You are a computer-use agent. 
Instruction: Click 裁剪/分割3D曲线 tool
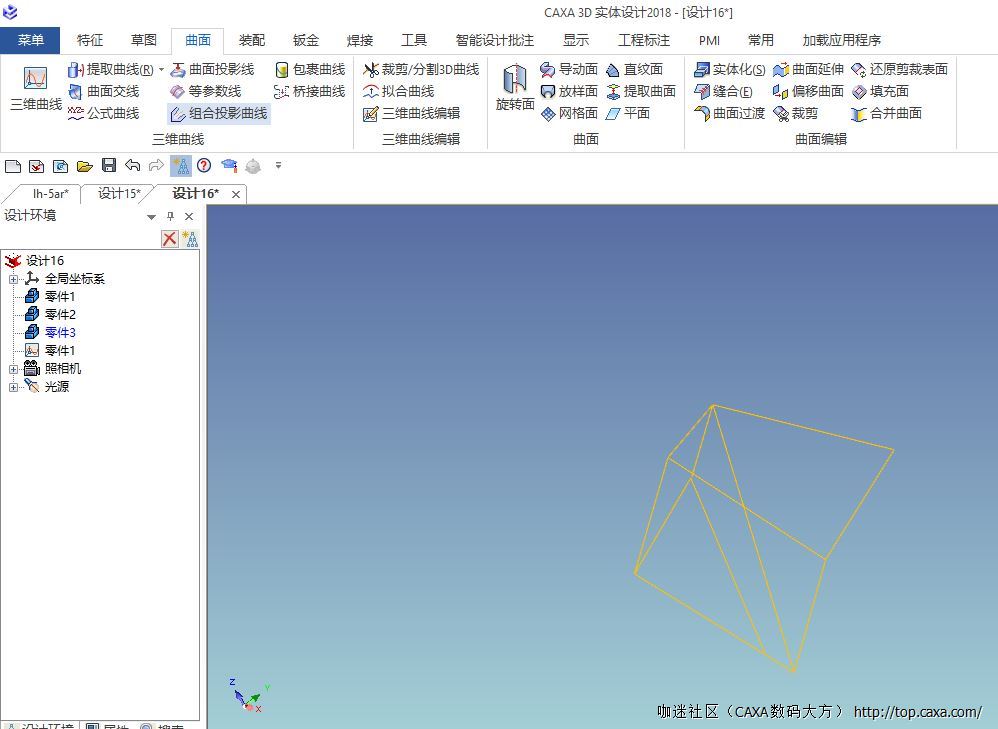pos(421,69)
